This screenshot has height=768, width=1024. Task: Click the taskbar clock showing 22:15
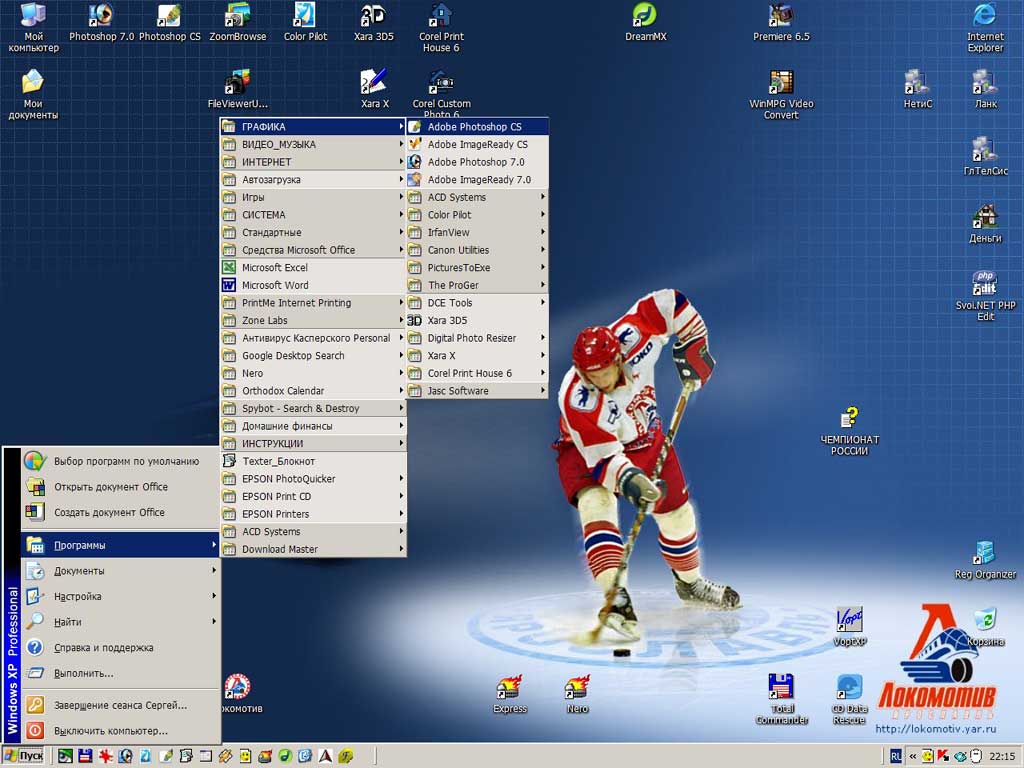(x=1002, y=756)
